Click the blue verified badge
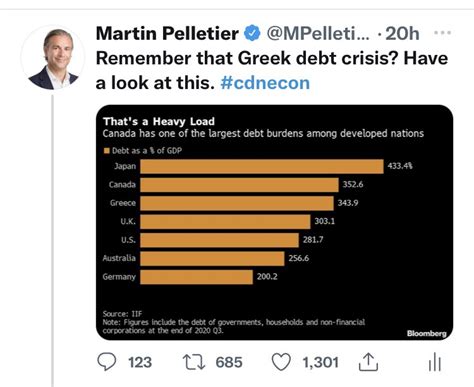474x387 pixels. pos(252,33)
